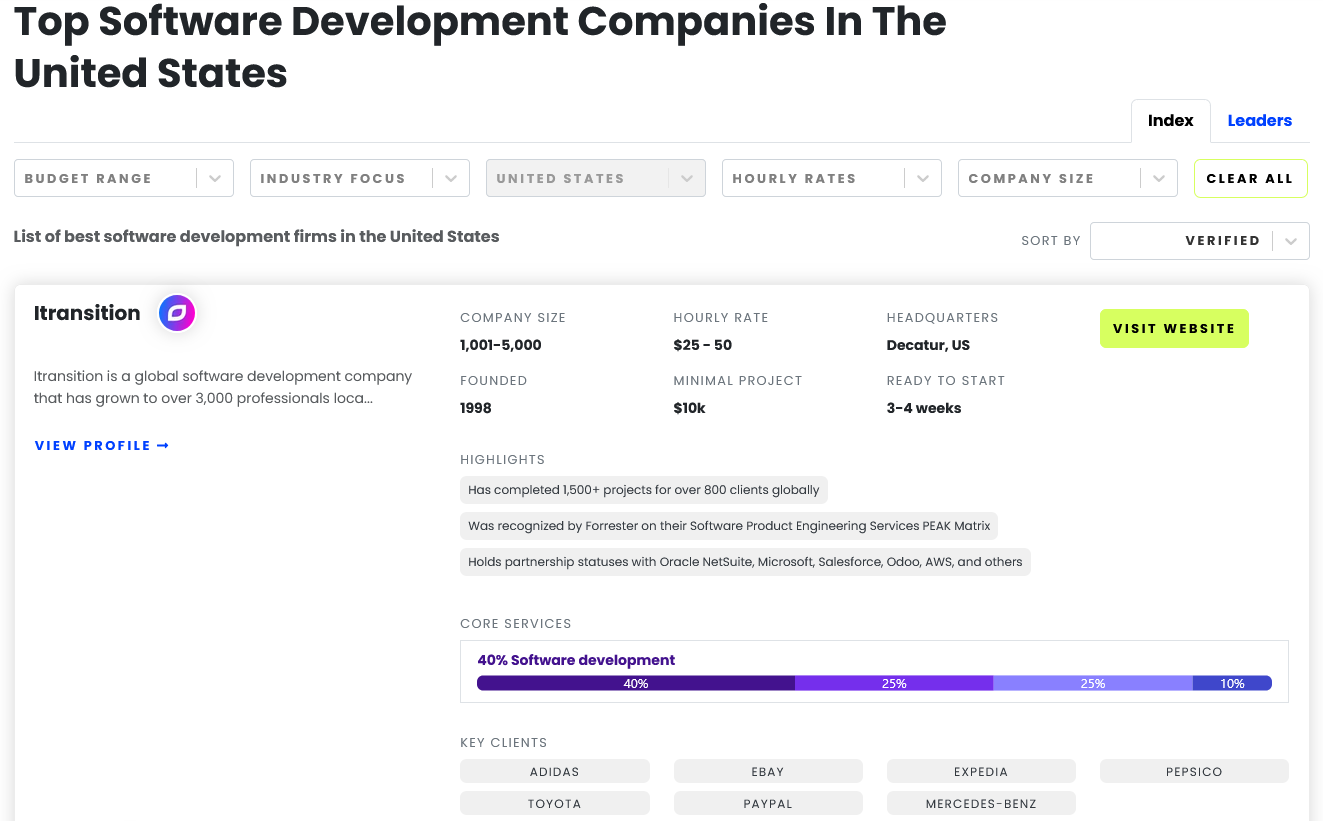Viewport: 1323px width, 821px height.
Task: Click the '1998' founded year value
Action: tap(476, 408)
